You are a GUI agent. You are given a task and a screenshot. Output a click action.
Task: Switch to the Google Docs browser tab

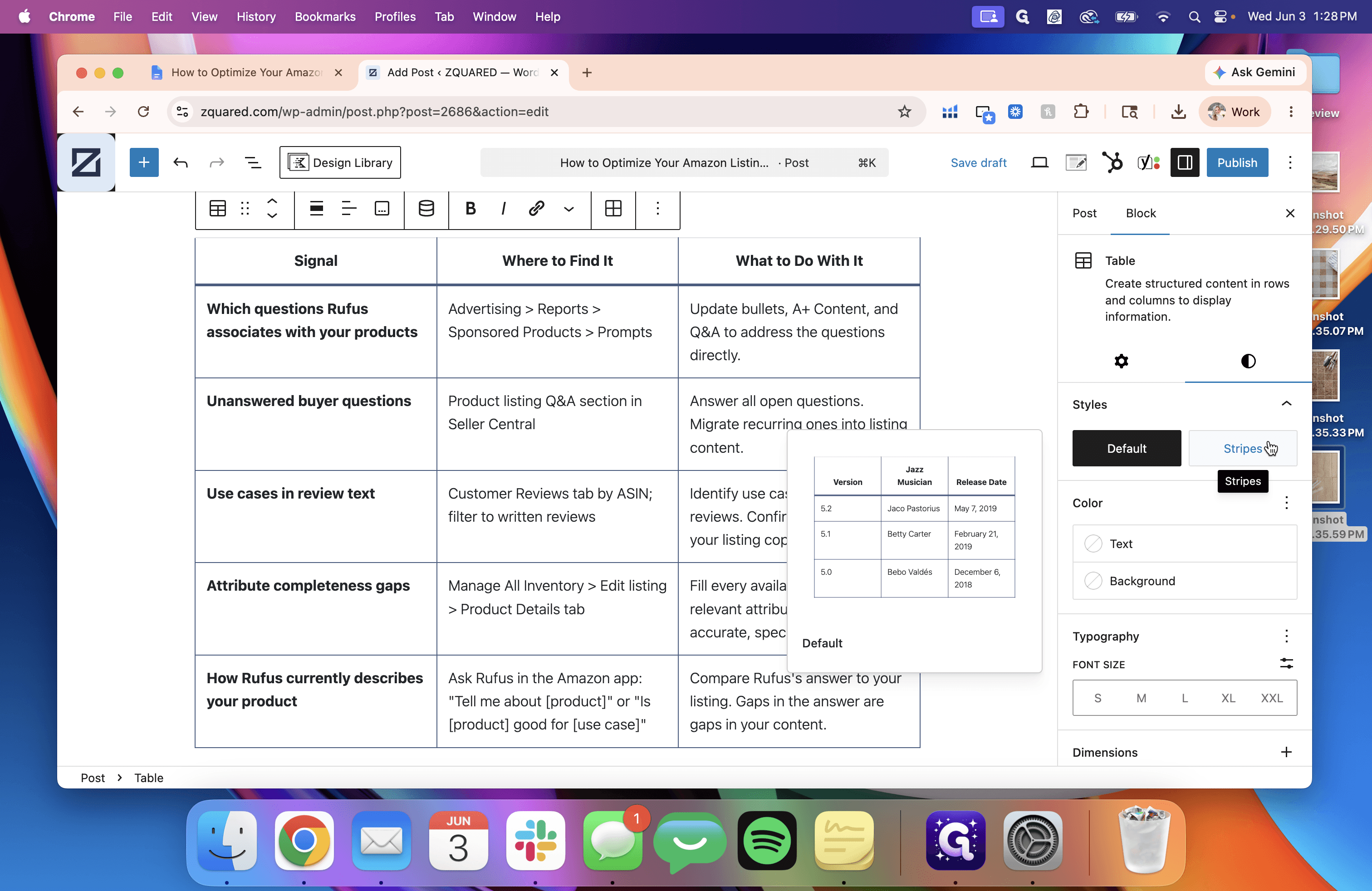(247, 73)
